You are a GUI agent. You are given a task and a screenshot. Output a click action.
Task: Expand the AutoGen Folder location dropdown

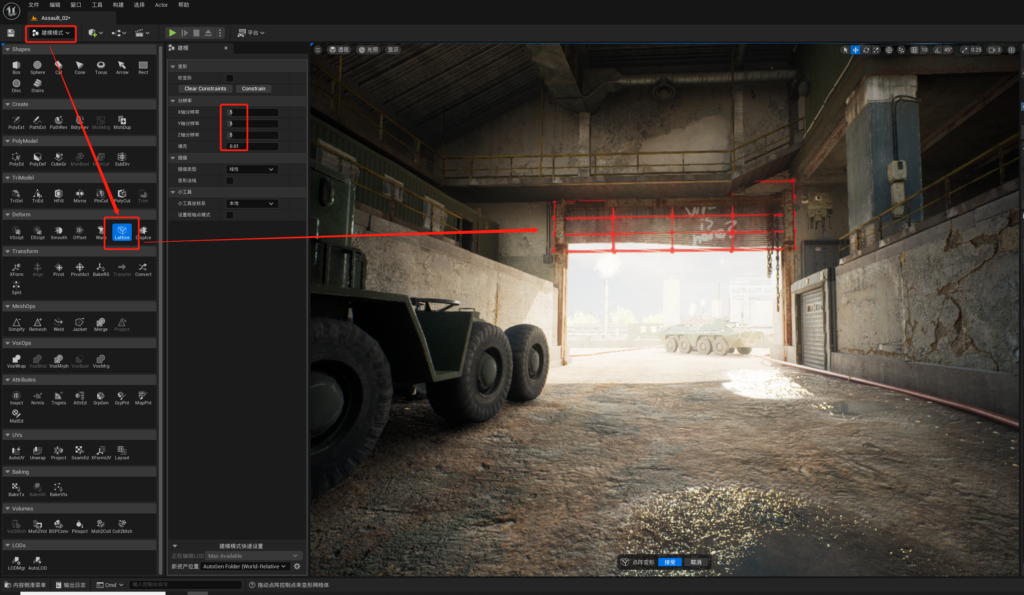(x=245, y=566)
